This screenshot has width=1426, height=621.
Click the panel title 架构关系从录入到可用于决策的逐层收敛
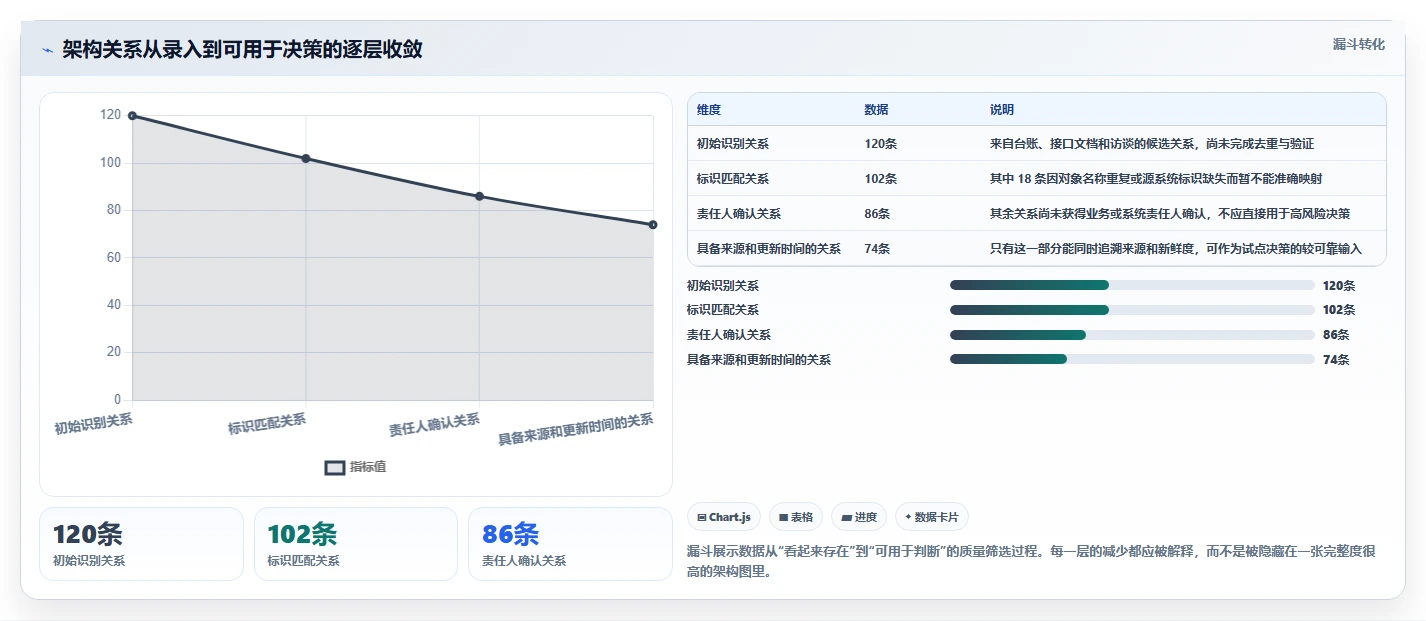pyautogui.click(x=242, y=50)
